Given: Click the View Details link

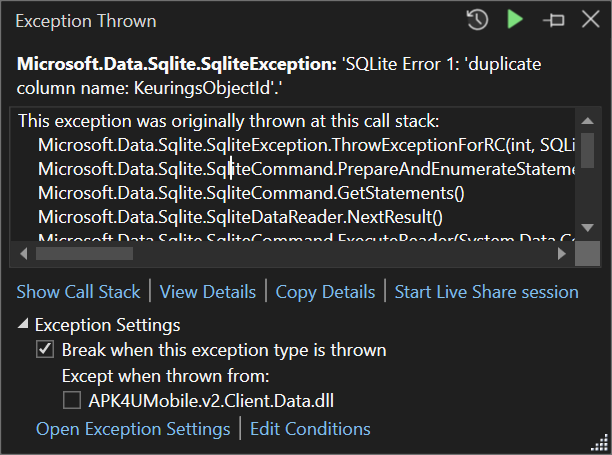Looking at the screenshot, I should click(207, 292).
